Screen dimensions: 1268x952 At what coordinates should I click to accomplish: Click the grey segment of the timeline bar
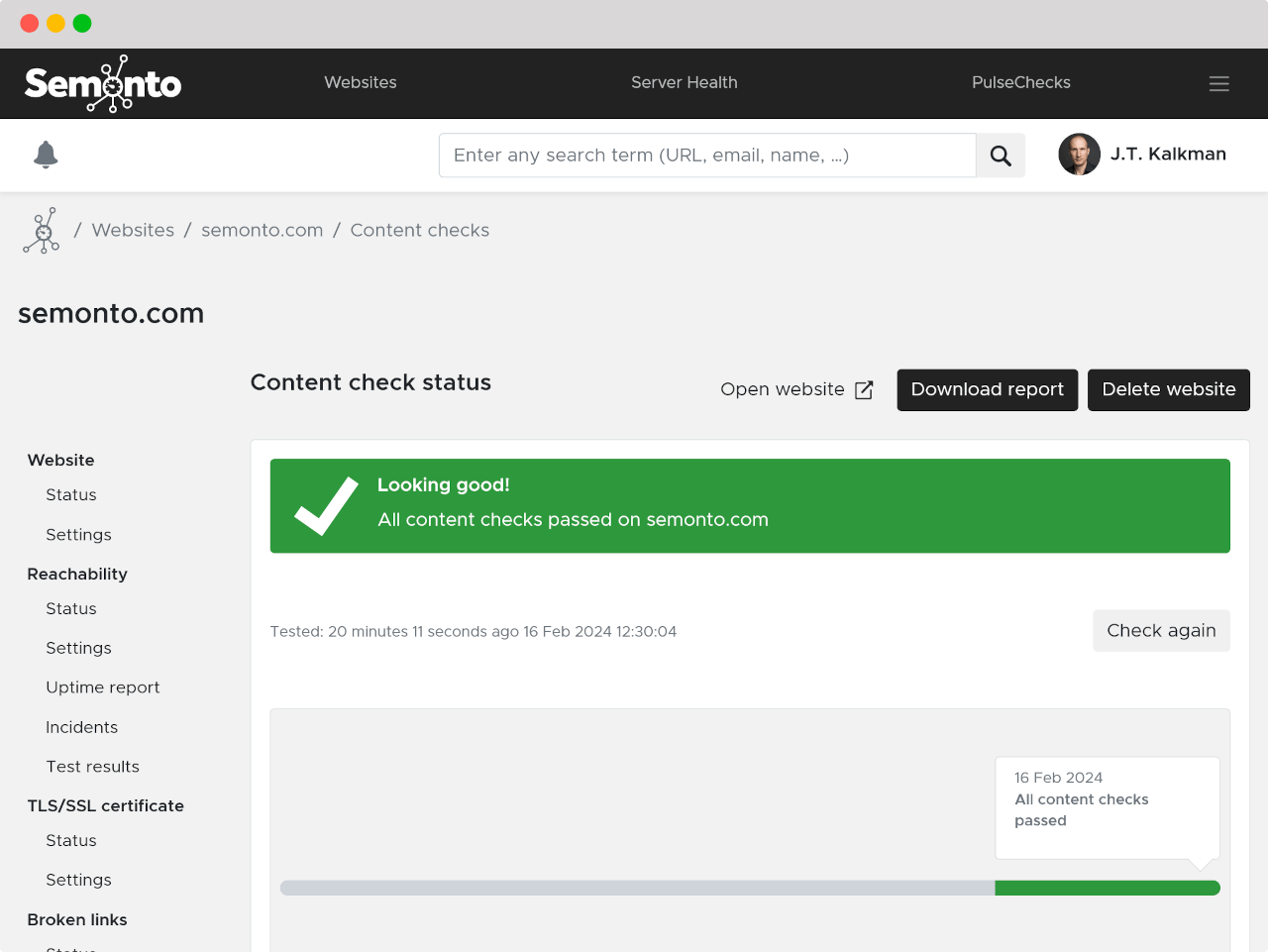coord(638,889)
